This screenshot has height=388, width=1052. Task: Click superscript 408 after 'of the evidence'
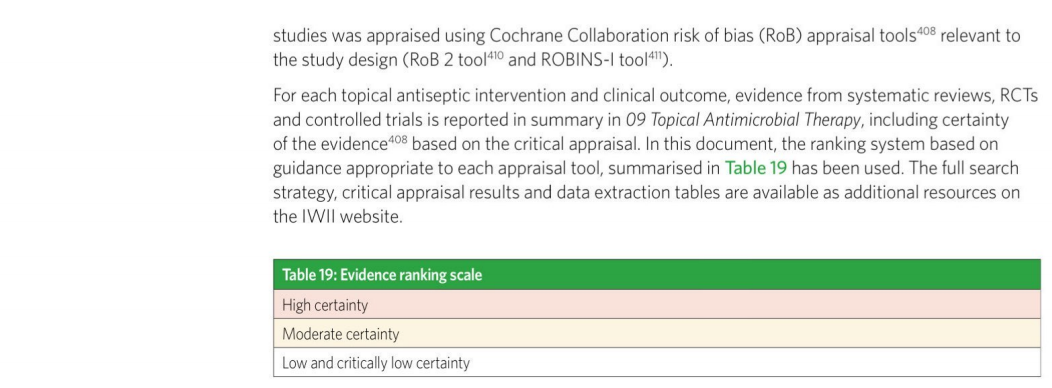click(398, 139)
